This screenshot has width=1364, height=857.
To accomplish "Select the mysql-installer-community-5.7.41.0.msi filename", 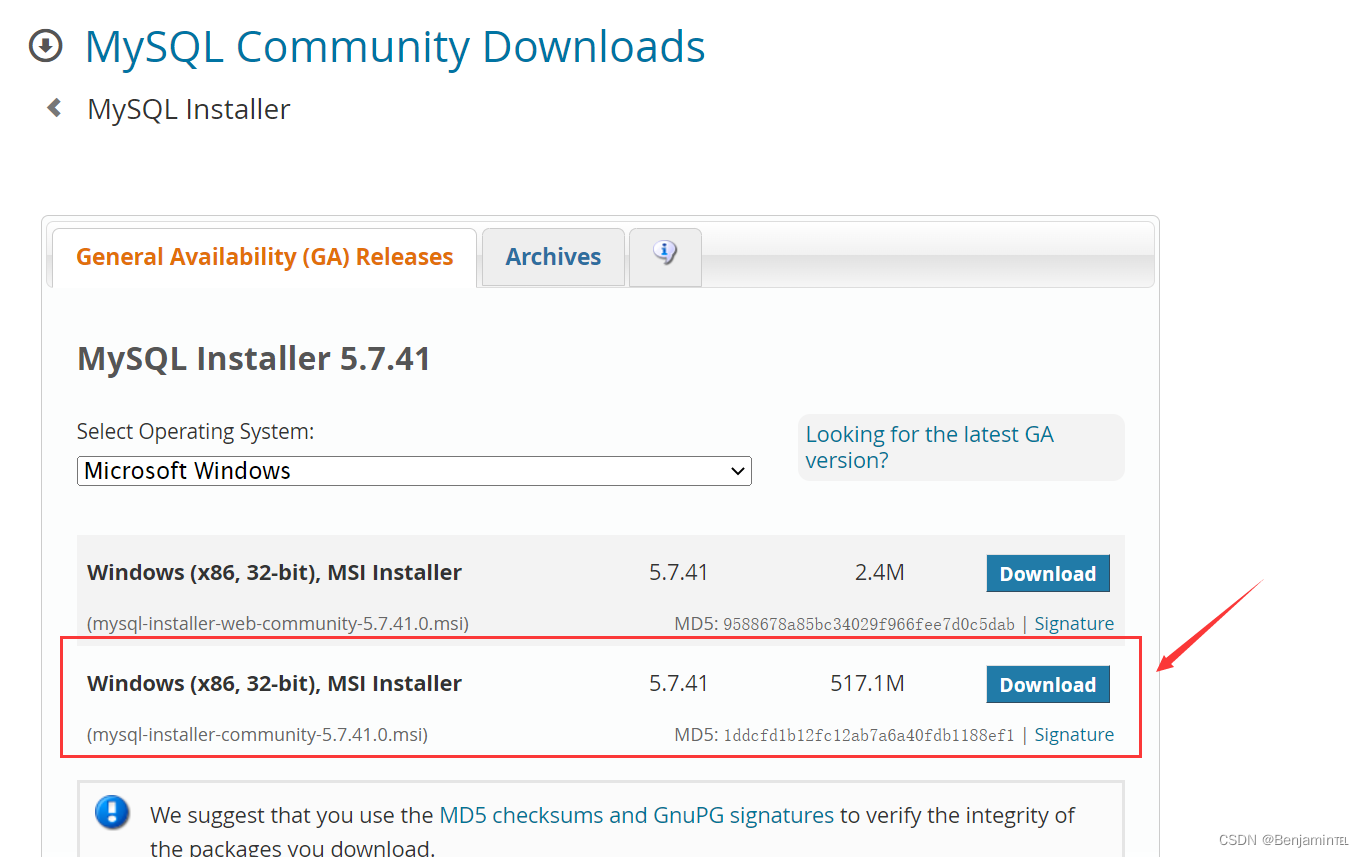I will coord(257,735).
